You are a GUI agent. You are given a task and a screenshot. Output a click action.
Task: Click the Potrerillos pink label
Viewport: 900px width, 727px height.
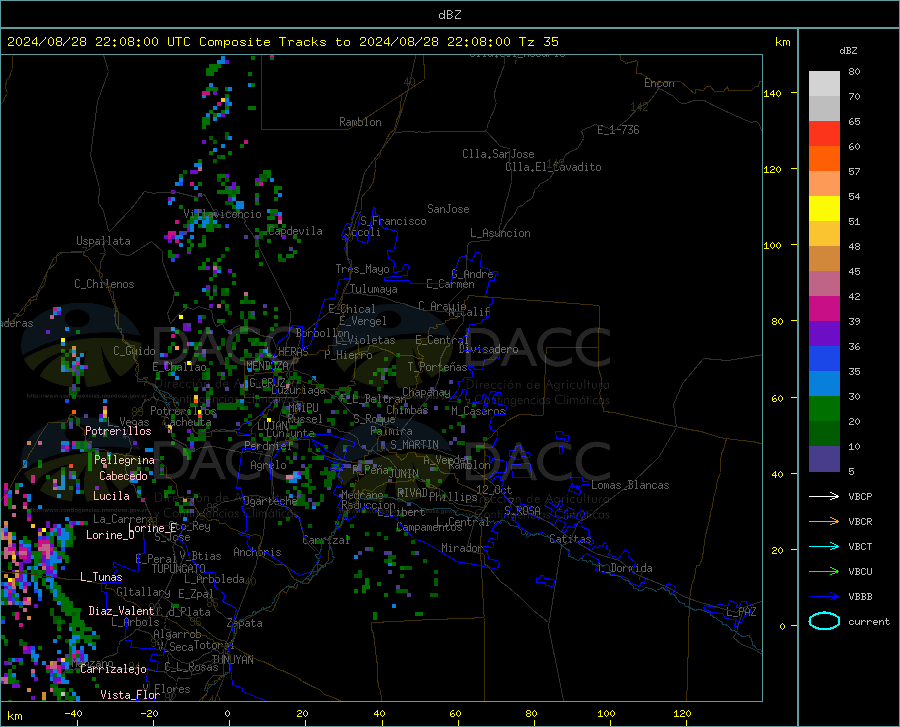118,431
